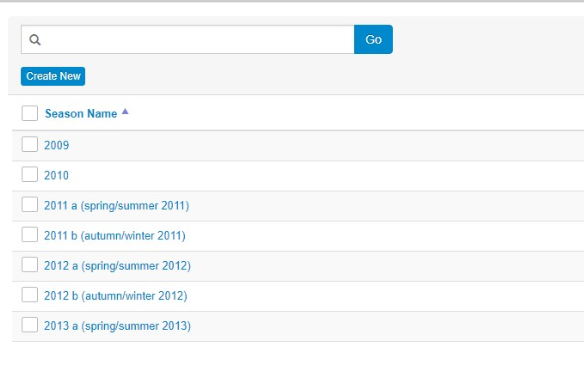584x366 pixels.
Task: Check the box for season 2009
Action: 30,144
